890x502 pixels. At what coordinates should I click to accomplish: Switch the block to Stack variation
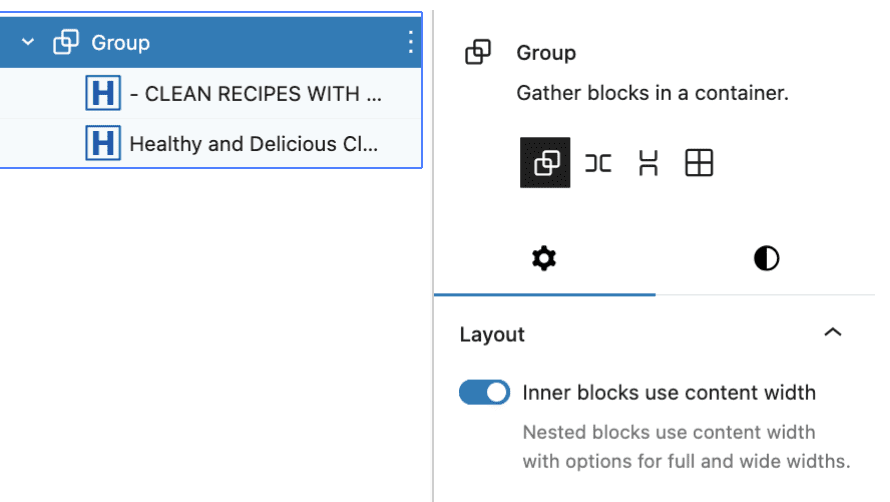click(x=648, y=163)
